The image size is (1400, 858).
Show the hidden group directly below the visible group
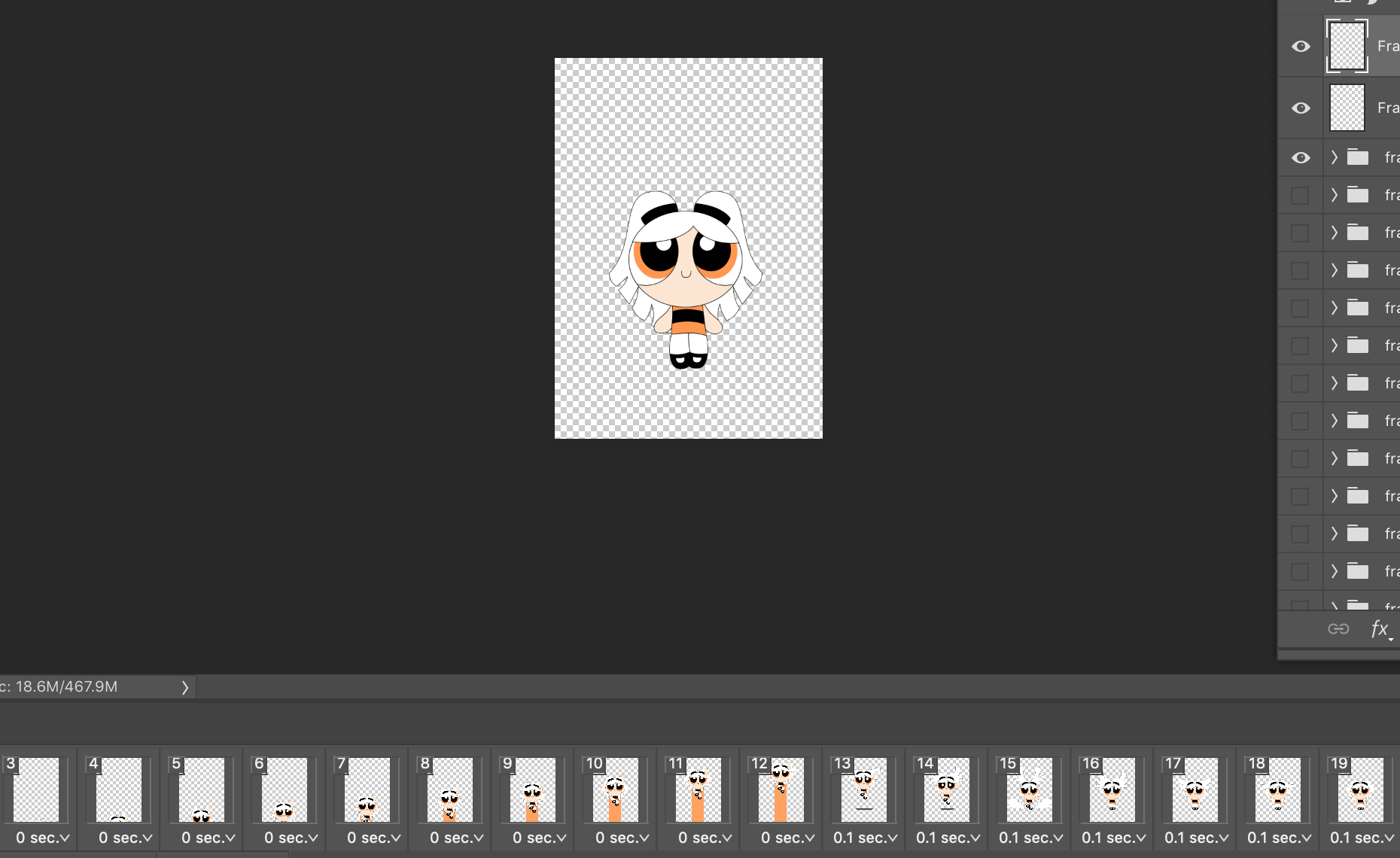click(1300, 196)
